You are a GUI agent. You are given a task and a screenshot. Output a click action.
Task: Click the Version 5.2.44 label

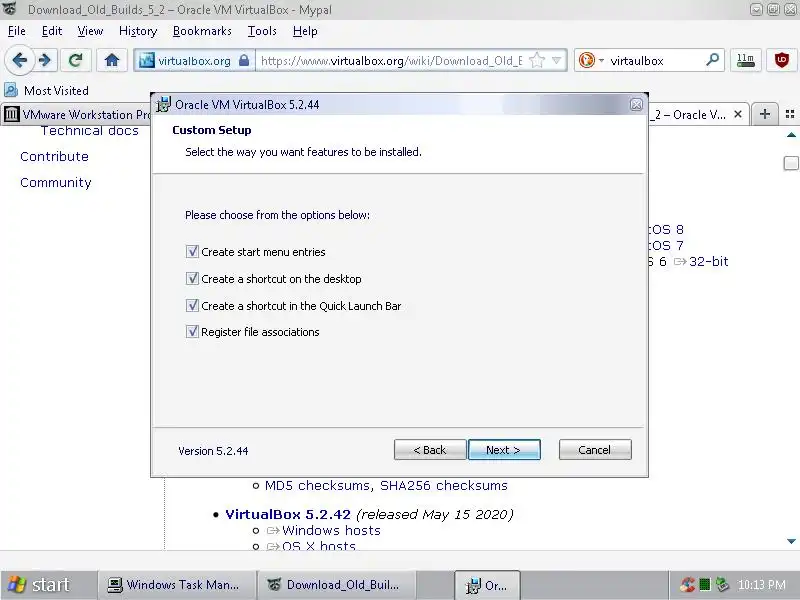point(213,451)
